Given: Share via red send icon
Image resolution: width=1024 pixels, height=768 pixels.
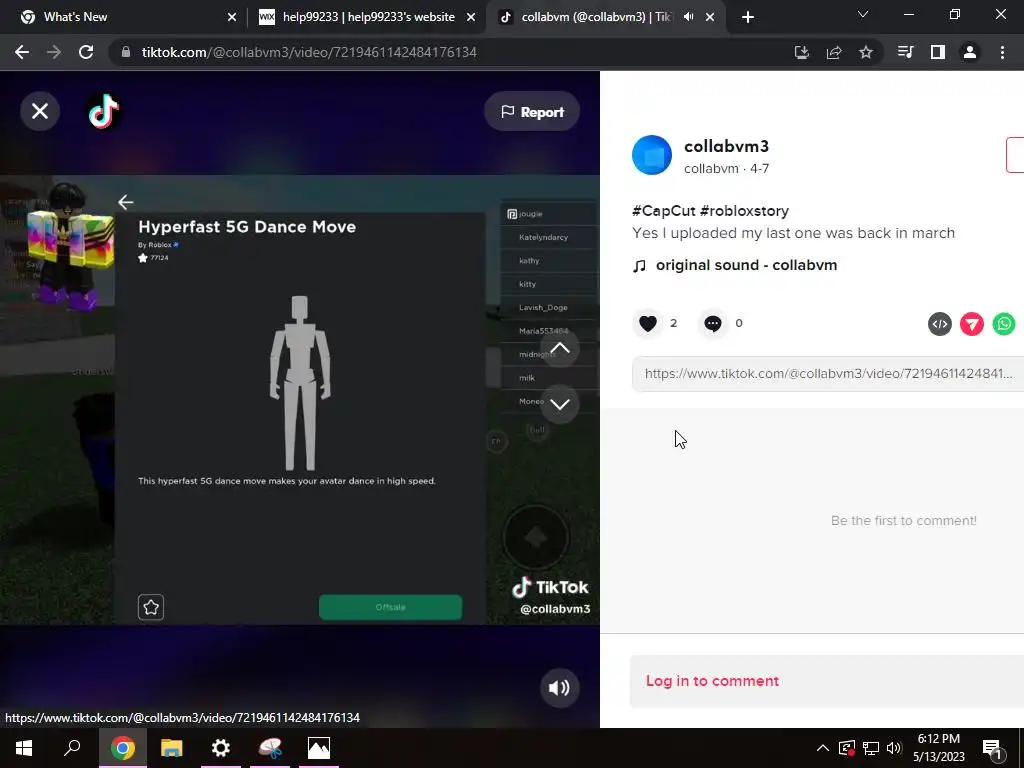Looking at the screenshot, I should click(972, 324).
